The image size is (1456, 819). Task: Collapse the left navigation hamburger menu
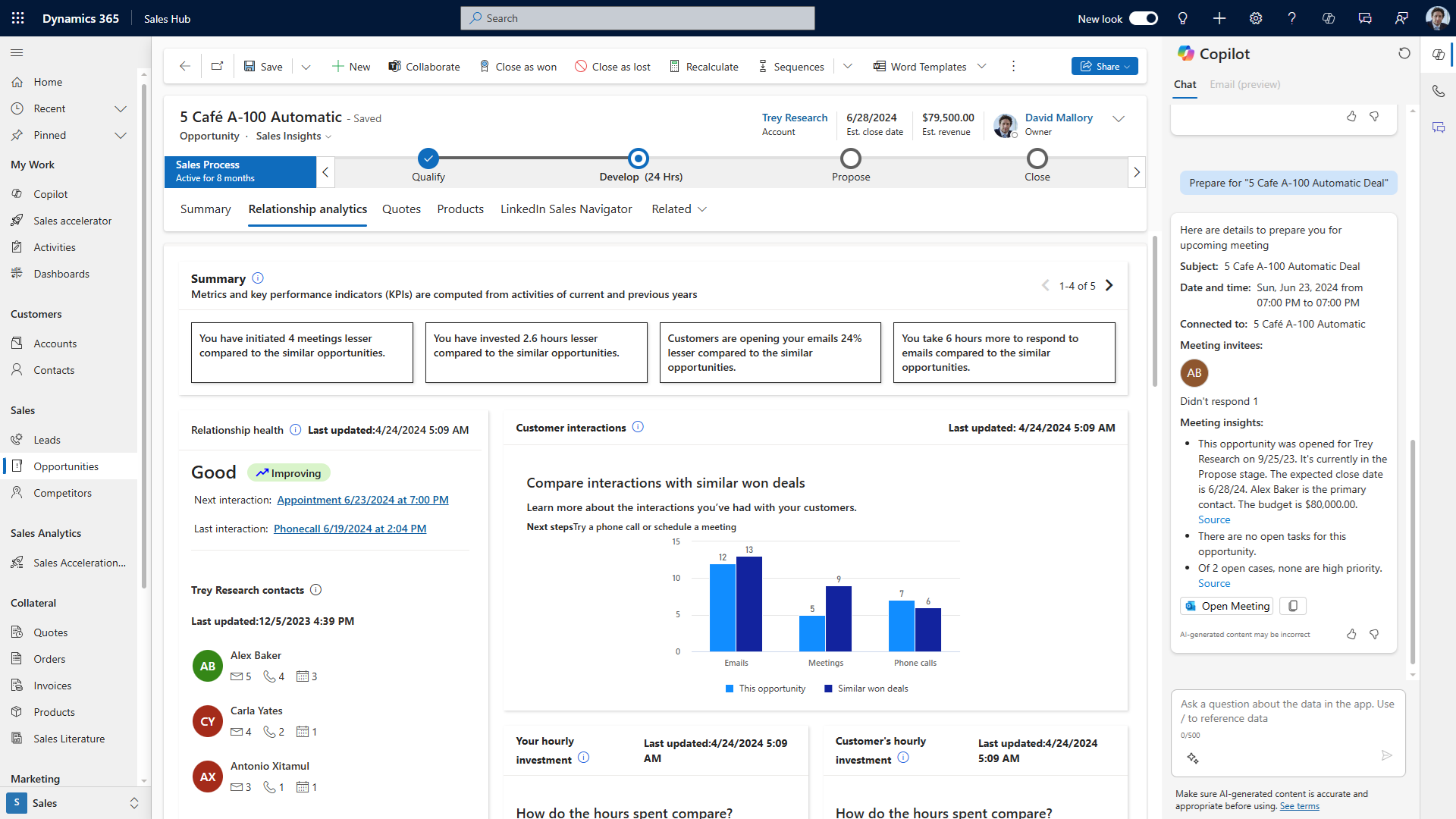(x=17, y=52)
